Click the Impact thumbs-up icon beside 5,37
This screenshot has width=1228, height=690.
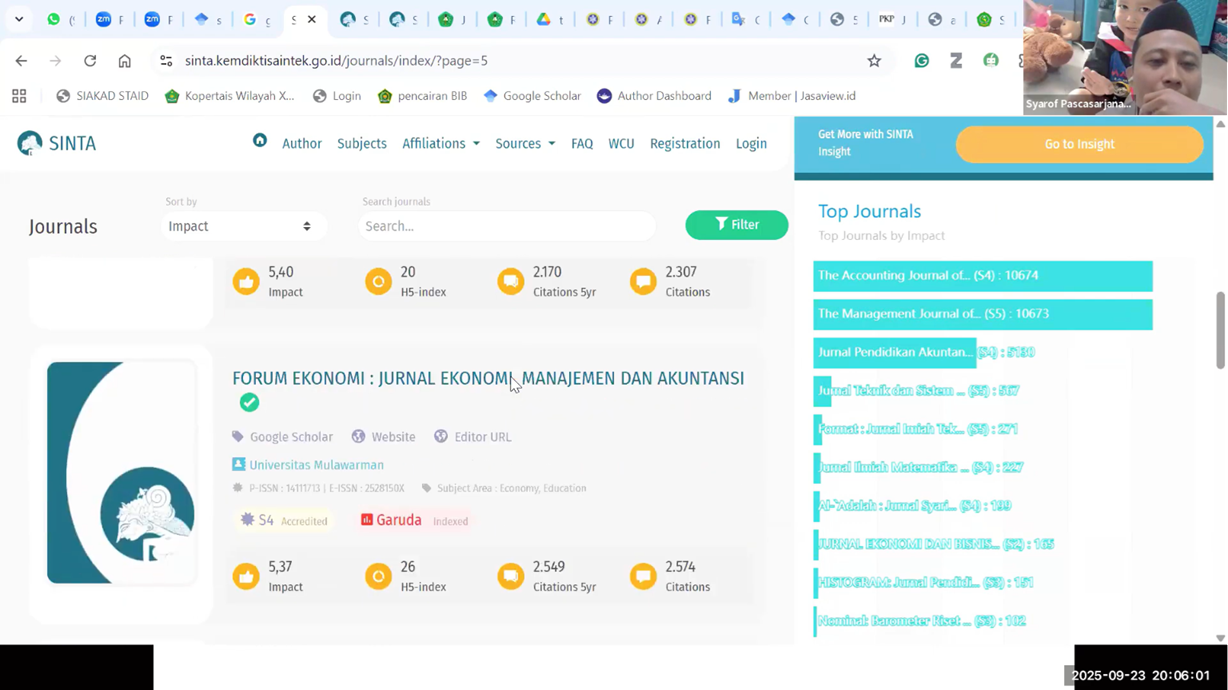[x=246, y=576]
